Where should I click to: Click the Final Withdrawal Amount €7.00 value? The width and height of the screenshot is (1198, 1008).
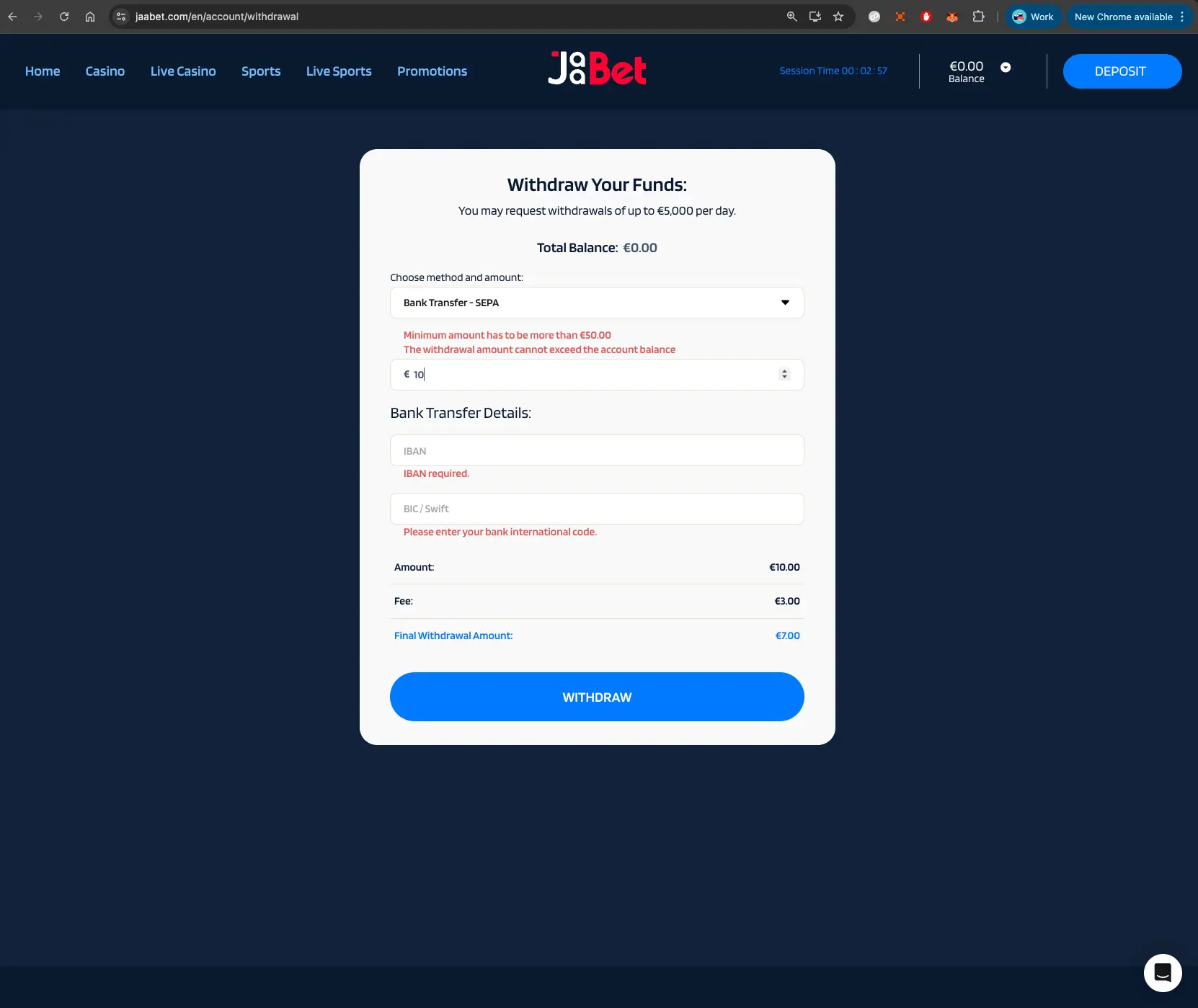787,635
